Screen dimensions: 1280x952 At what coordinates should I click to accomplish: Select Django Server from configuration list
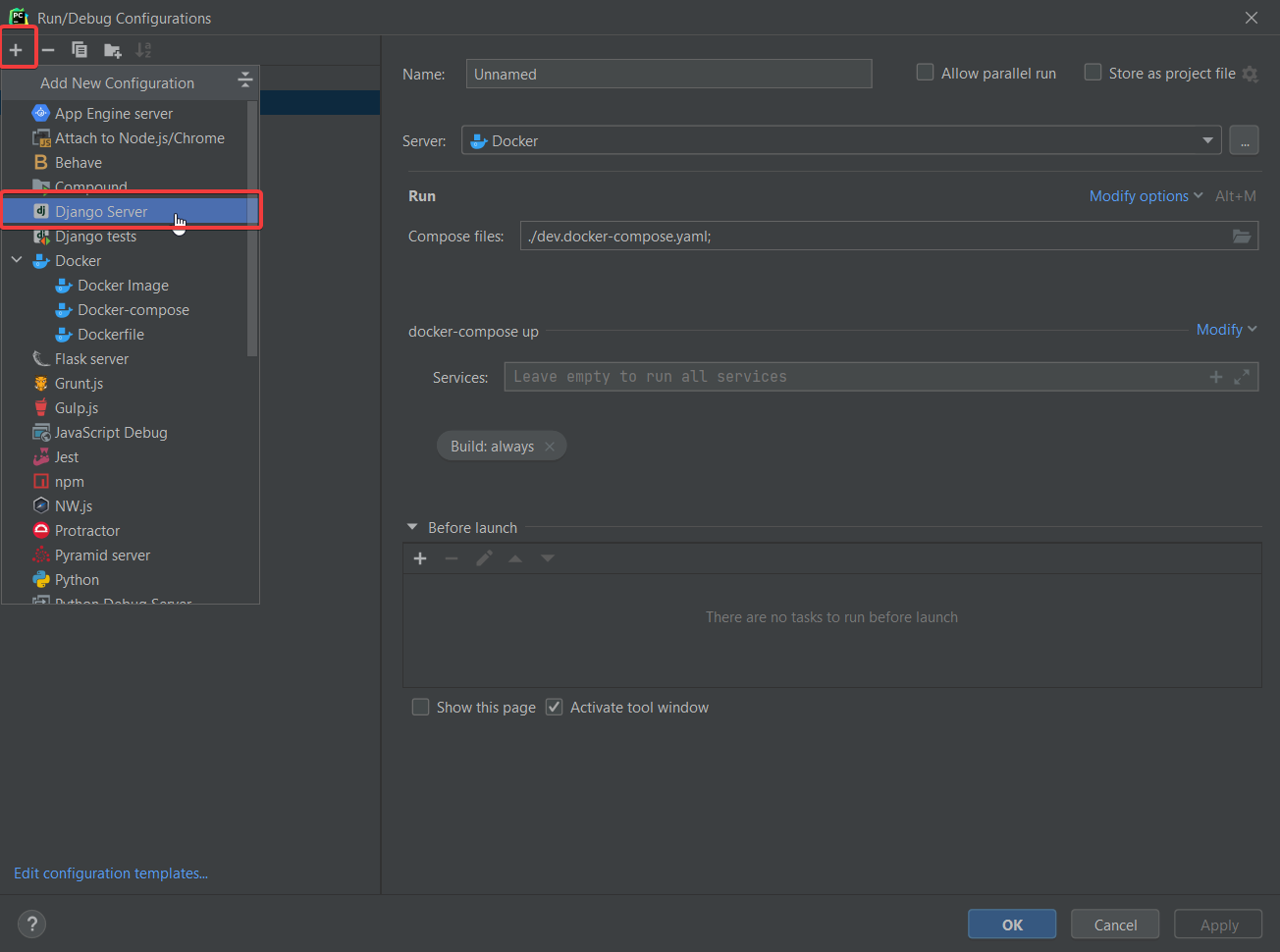(101, 212)
